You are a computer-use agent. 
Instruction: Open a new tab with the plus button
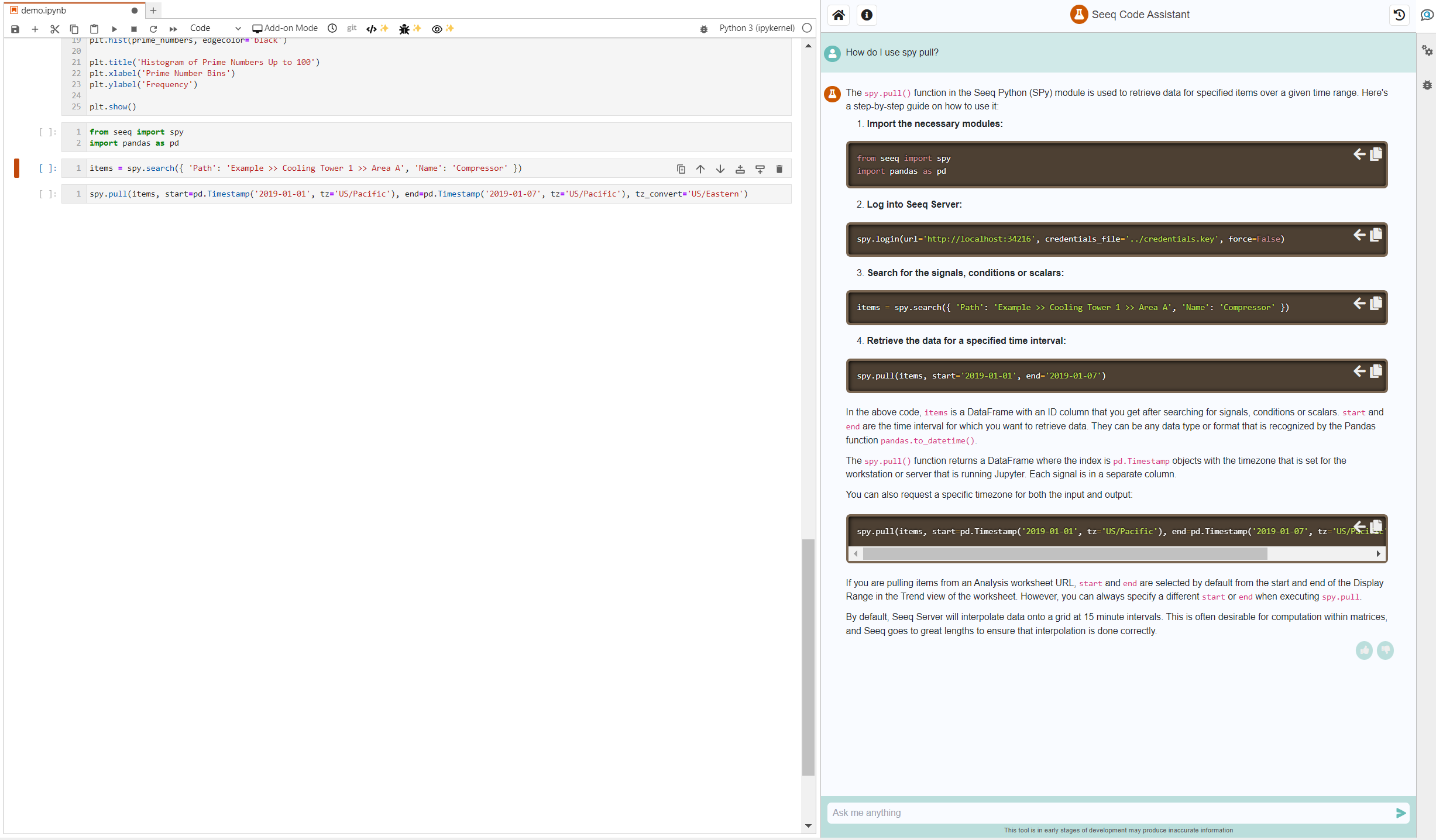(153, 10)
